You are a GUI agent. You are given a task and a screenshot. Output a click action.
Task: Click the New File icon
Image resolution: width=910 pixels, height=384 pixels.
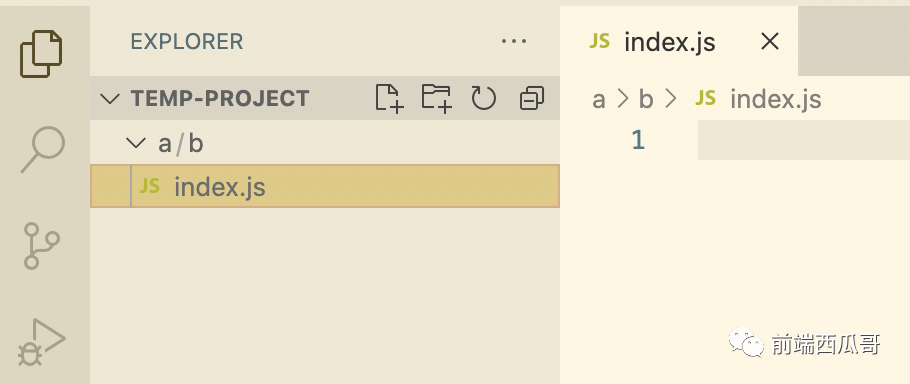click(389, 98)
